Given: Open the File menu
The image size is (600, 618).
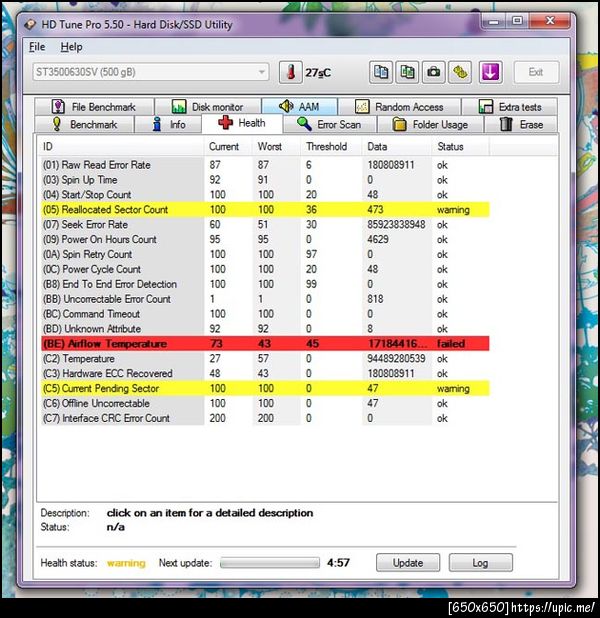Looking at the screenshot, I should pos(37,47).
